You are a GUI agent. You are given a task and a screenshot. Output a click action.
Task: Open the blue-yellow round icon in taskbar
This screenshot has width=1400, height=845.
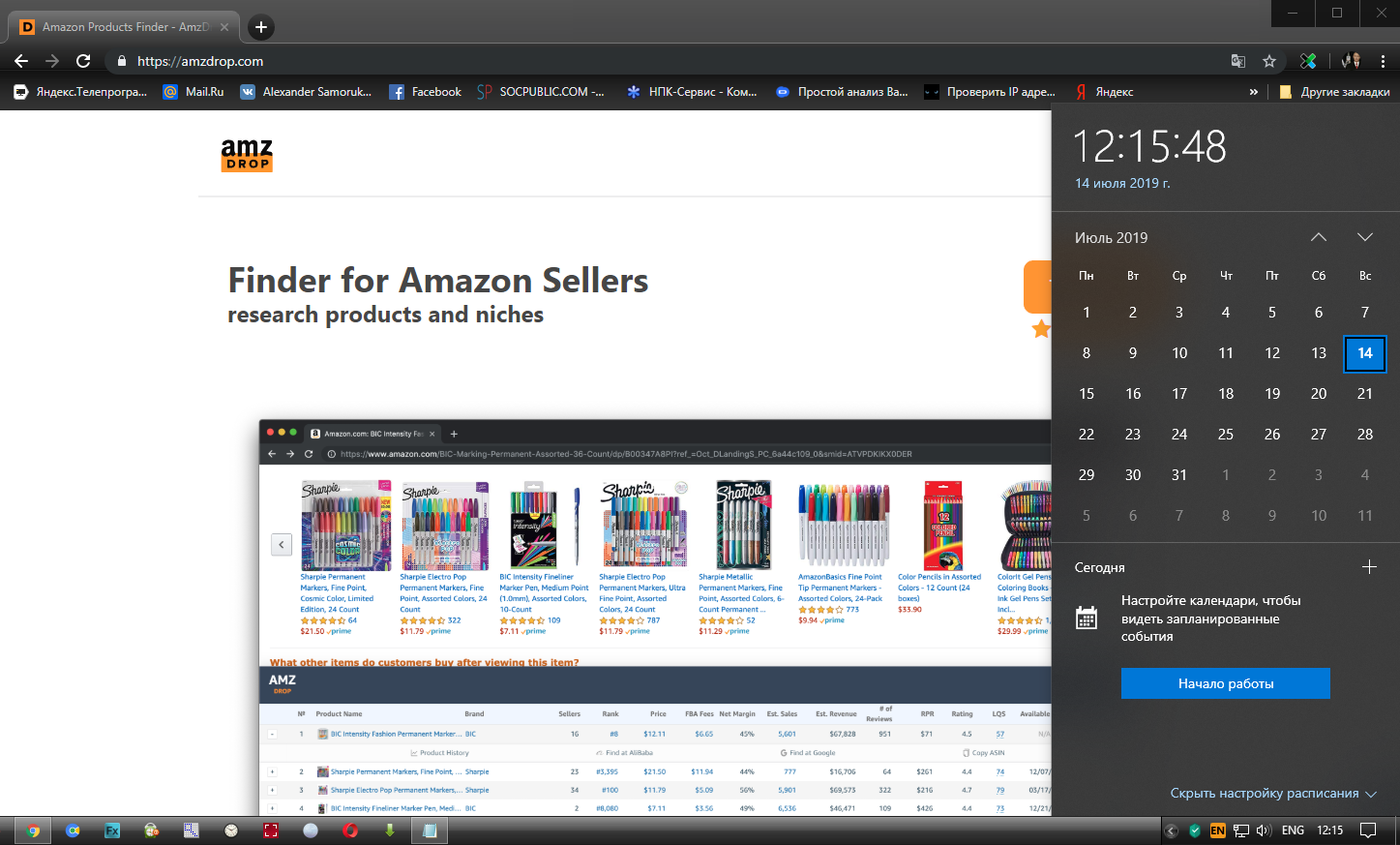tap(73, 830)
